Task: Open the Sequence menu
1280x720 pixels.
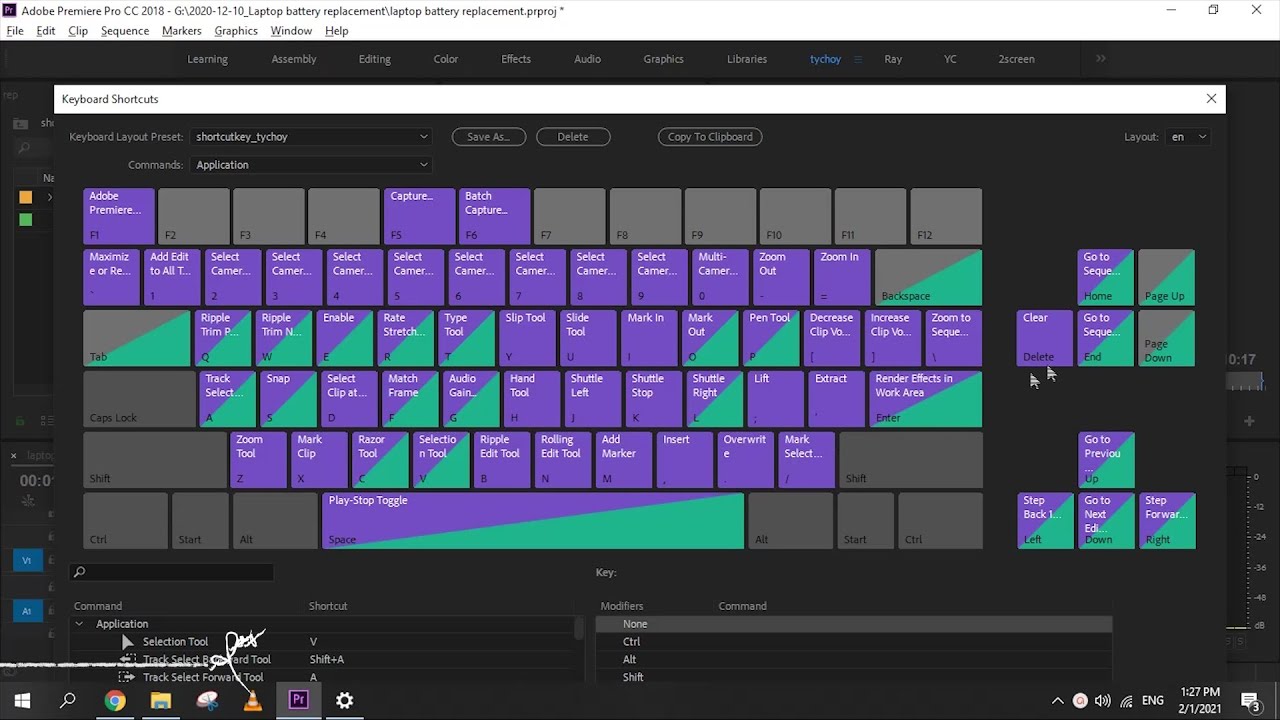Action: [x=125, y=31]
